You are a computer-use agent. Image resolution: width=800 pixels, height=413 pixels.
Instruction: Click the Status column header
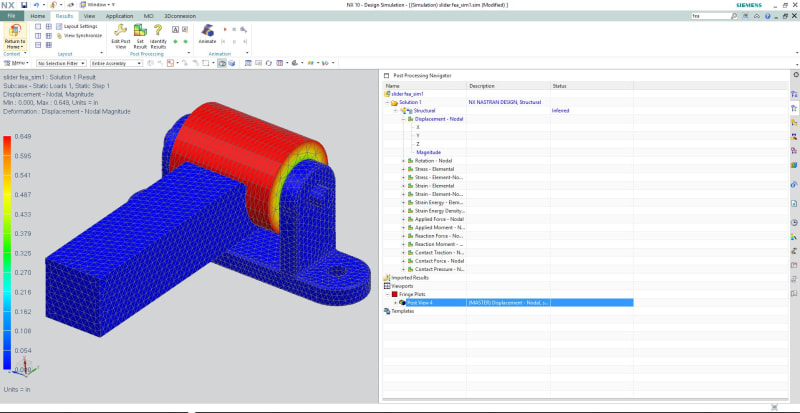pyautogui.click(x=592, y=86)
